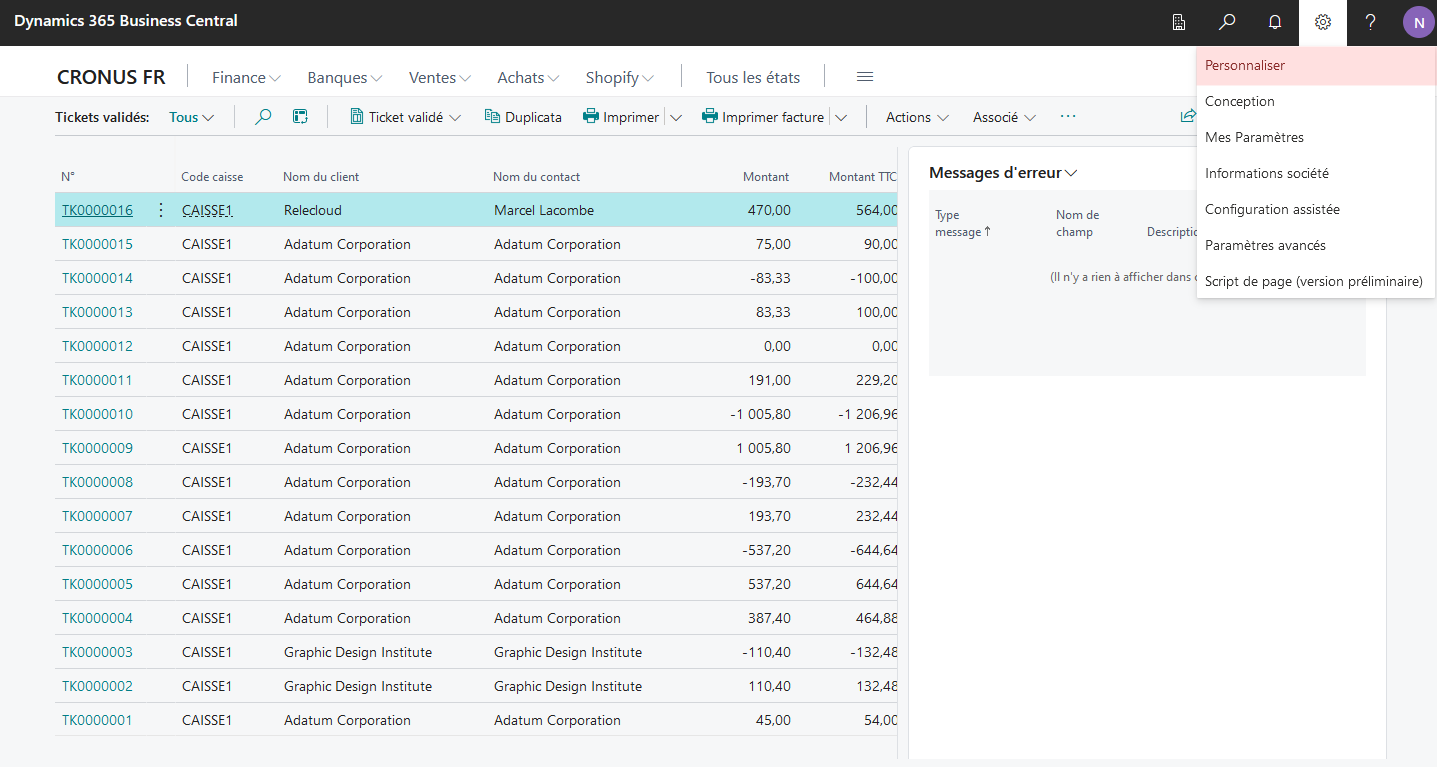Expand Ventes menu
This screenshot has width=1437, height=767.
click(x=440, y=77)
